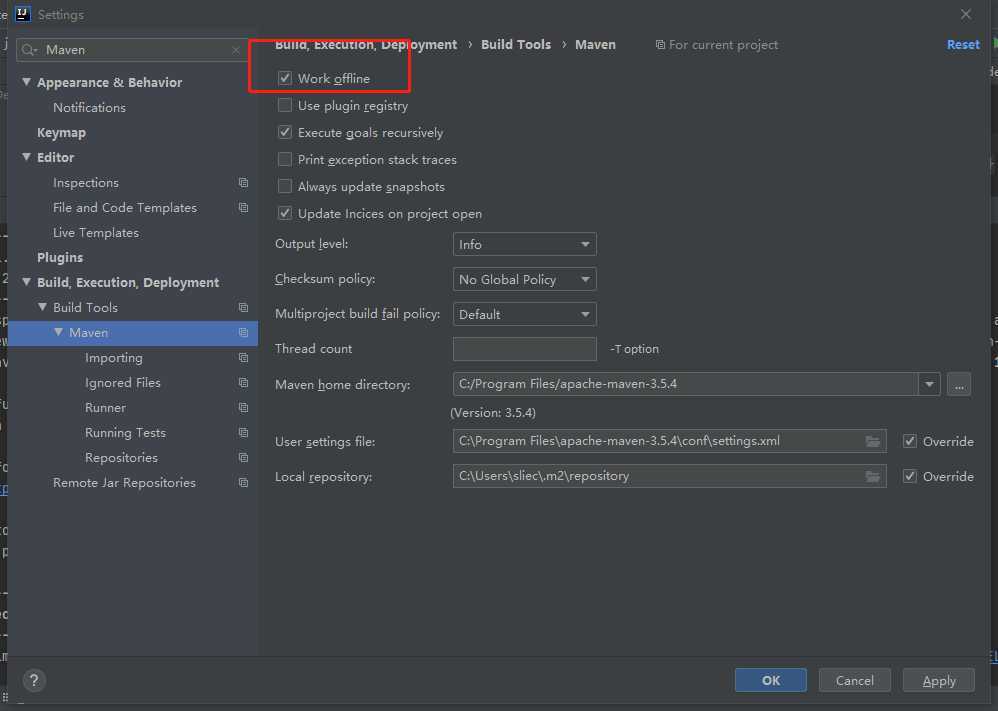Image resolution: width=998 pixels, height=711 pixels.
Task: Click project-level icon beside Build Tools
Action: pos(243,307)
